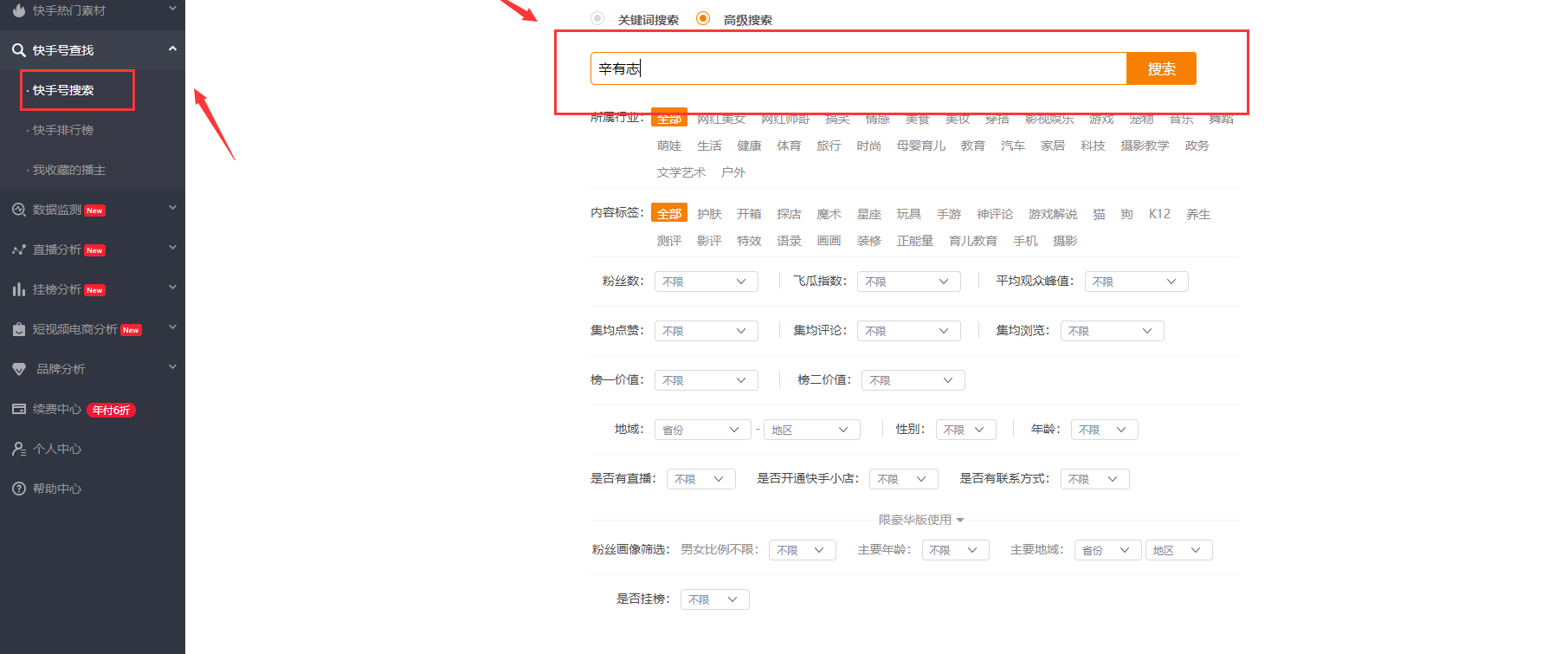This screenshot has height=654, width=1568.
Task: Click the 年付6折 discount badge
Action: pos(111,410)
